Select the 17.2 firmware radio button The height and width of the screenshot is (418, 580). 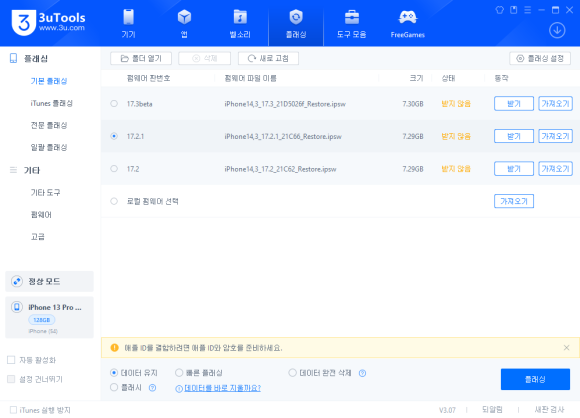coord(114,169)
